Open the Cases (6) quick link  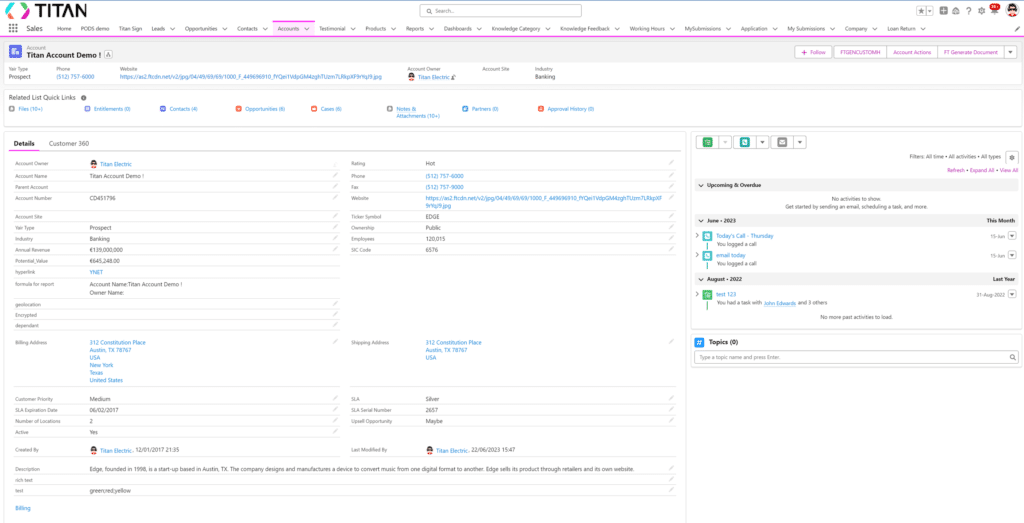[x=331, y=109]
